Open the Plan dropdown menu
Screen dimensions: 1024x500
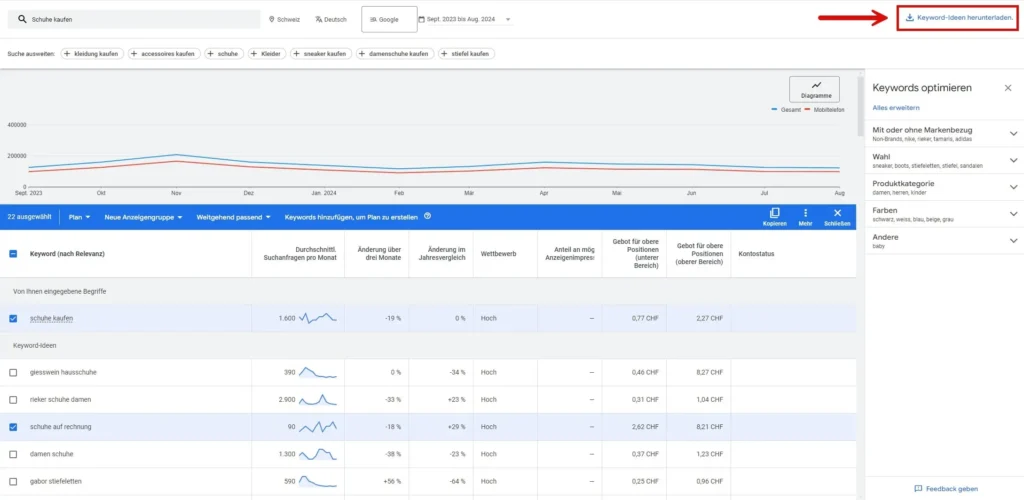tap(79, 216)
